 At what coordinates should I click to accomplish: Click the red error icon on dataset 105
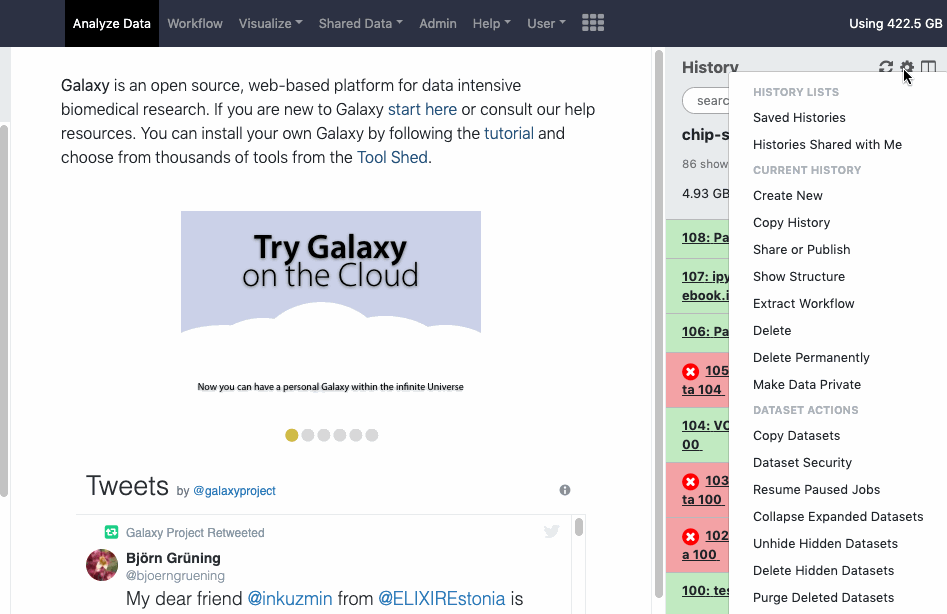pyautogui.click(x=690, y=371)
